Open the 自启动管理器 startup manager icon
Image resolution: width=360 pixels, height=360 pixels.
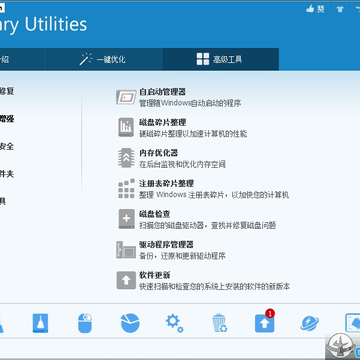tap(126, 97)
